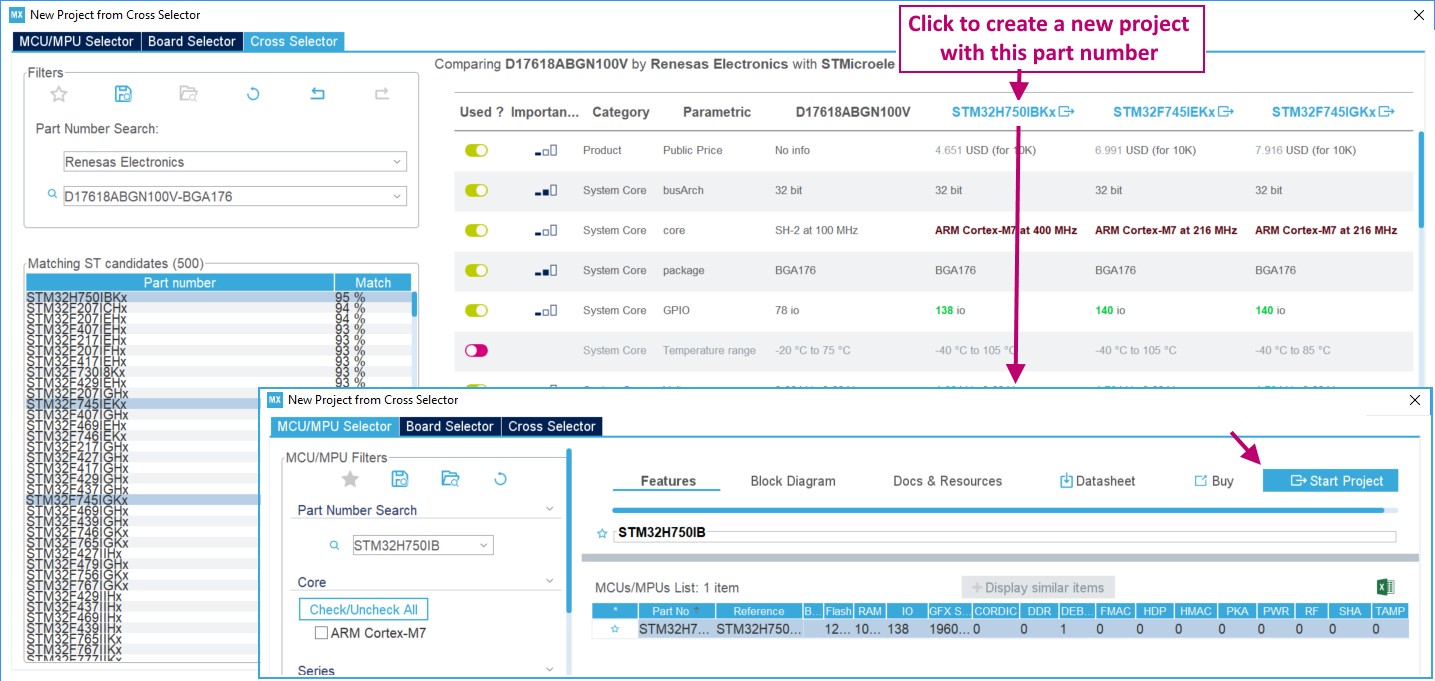Sort candidates by the Part number header
The width and height of the screenshot is (1435, 681).
[180, 283]
